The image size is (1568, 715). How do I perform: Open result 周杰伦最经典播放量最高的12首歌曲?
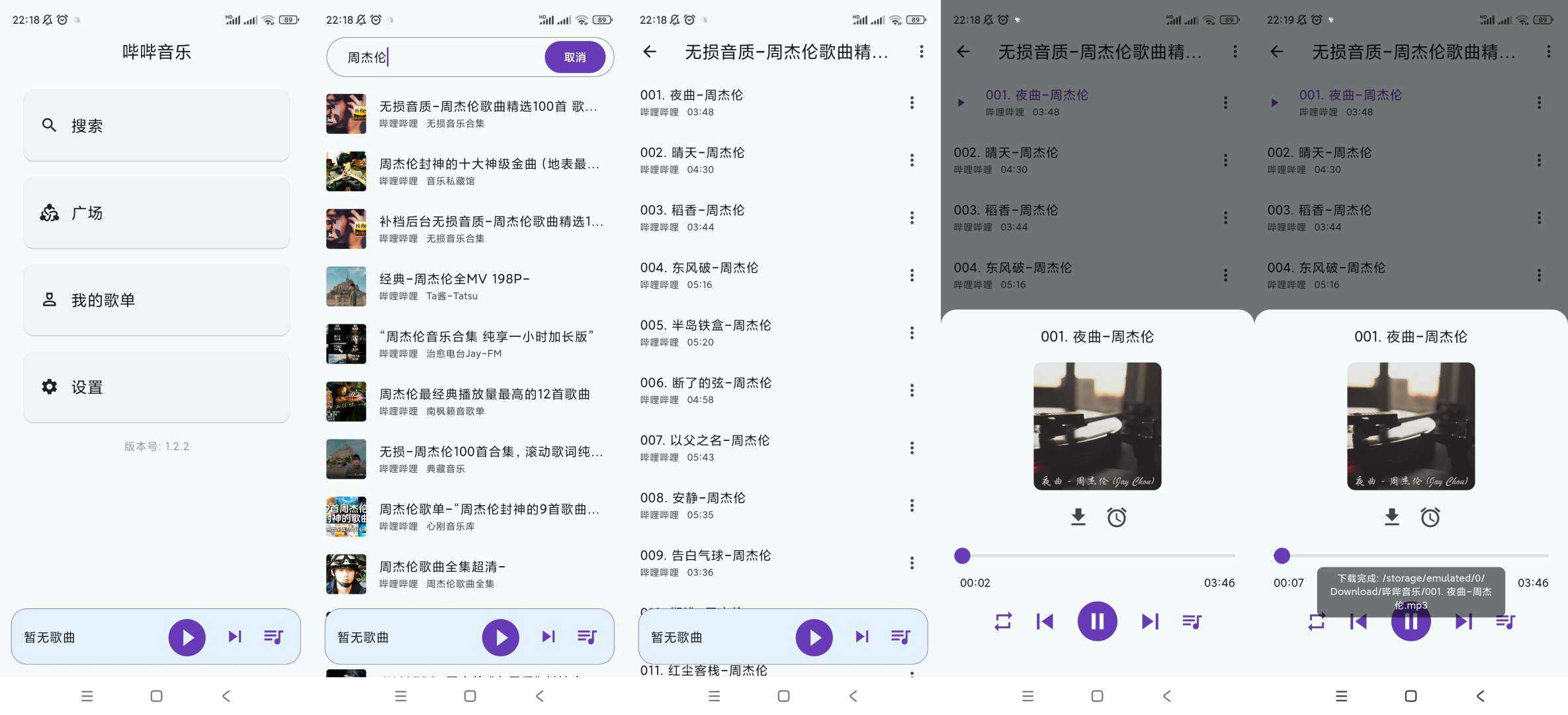click(x=470, y=402)
